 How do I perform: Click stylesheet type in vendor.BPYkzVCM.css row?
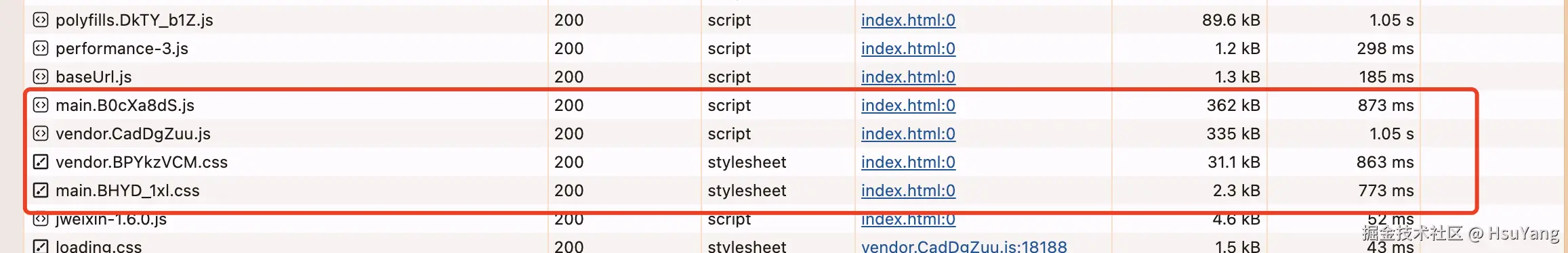tap(747, 162)
